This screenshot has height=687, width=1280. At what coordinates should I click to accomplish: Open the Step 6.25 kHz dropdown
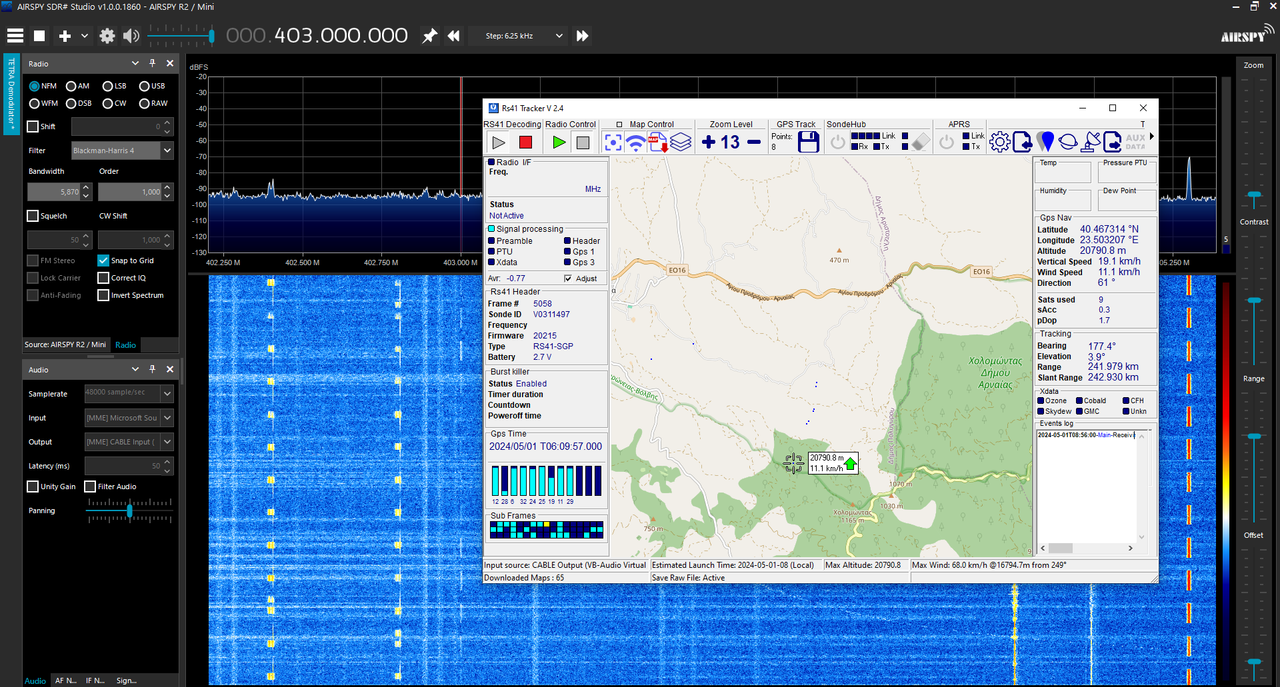[517, 36]
